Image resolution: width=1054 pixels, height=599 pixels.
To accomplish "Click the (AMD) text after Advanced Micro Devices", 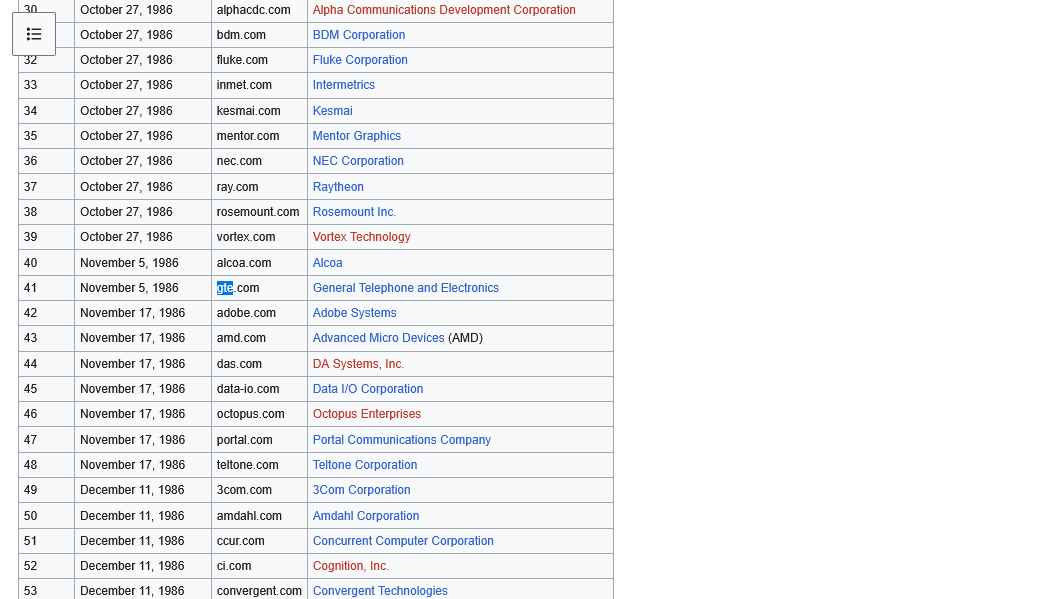I will pyautogui.click(x=465, y=338).
